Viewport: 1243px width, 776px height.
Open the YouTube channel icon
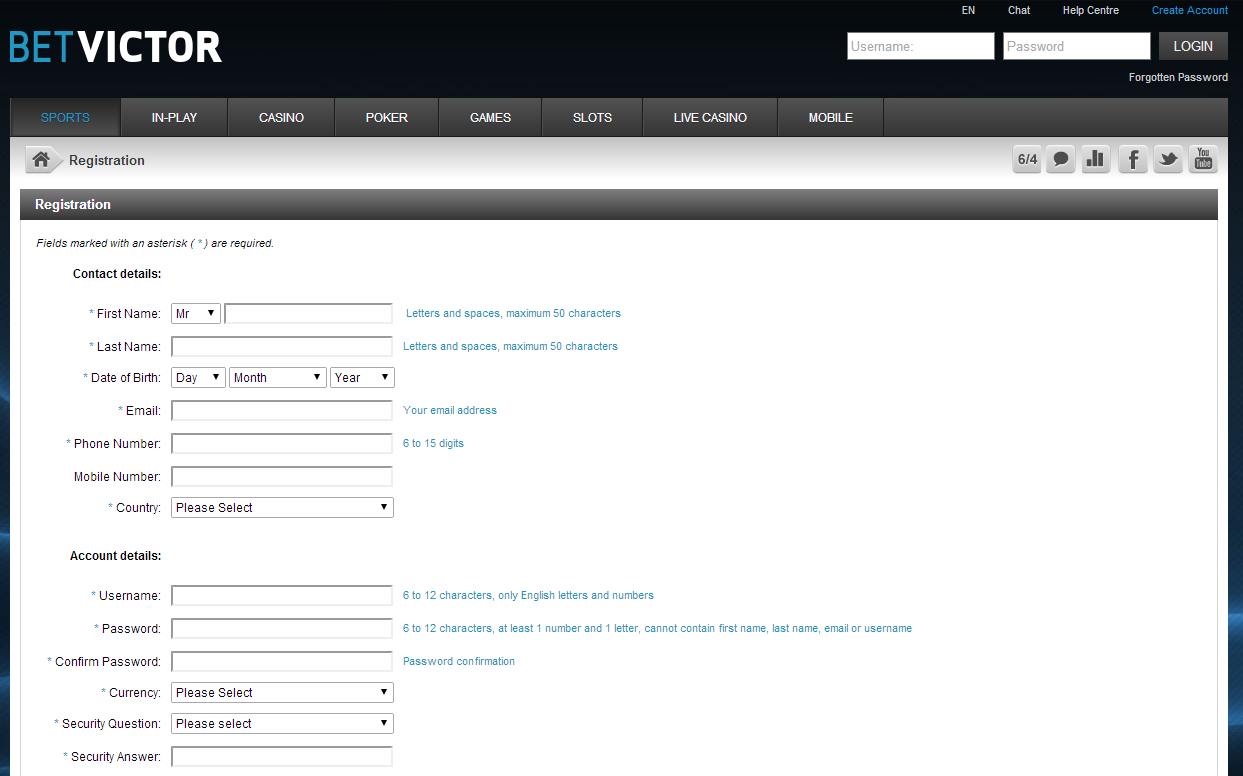click(x=1203, y=159)
